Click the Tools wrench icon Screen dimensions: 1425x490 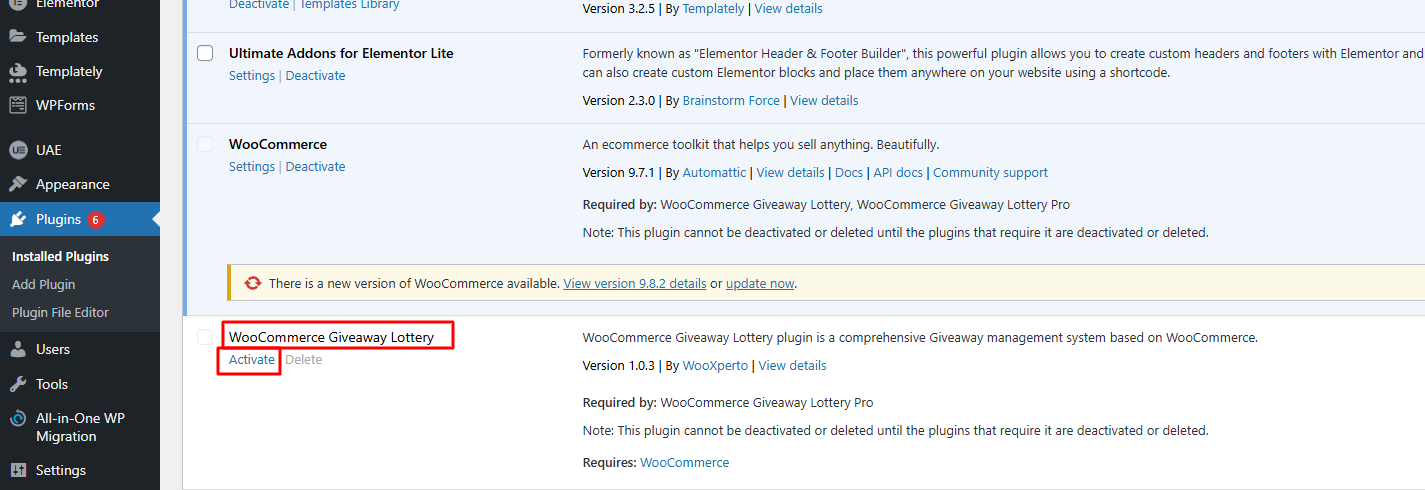pyautogui.click(x=17, y=384)
